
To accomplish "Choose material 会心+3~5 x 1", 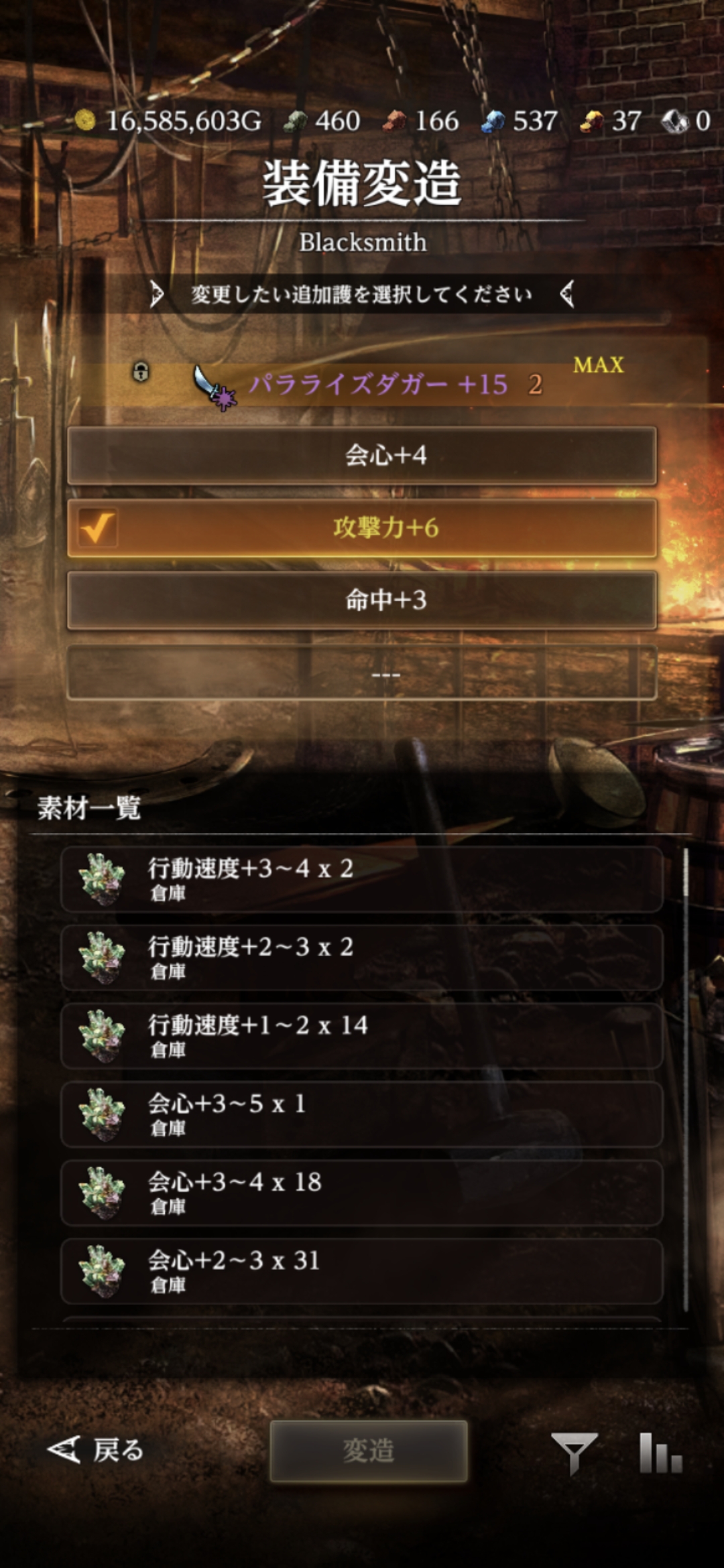I will point(362,1114).
